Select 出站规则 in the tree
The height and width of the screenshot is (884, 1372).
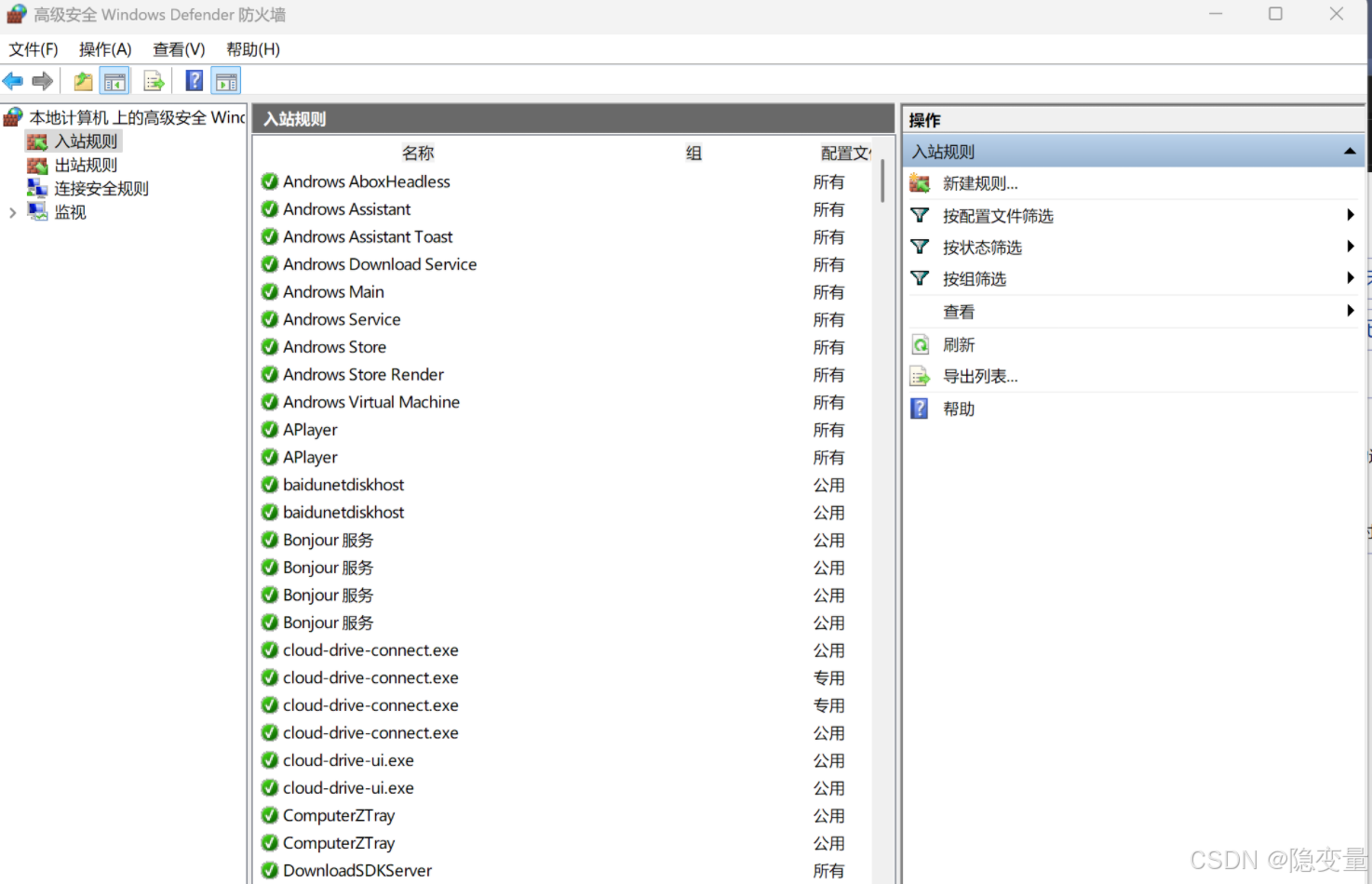click(x=86, y=165)
